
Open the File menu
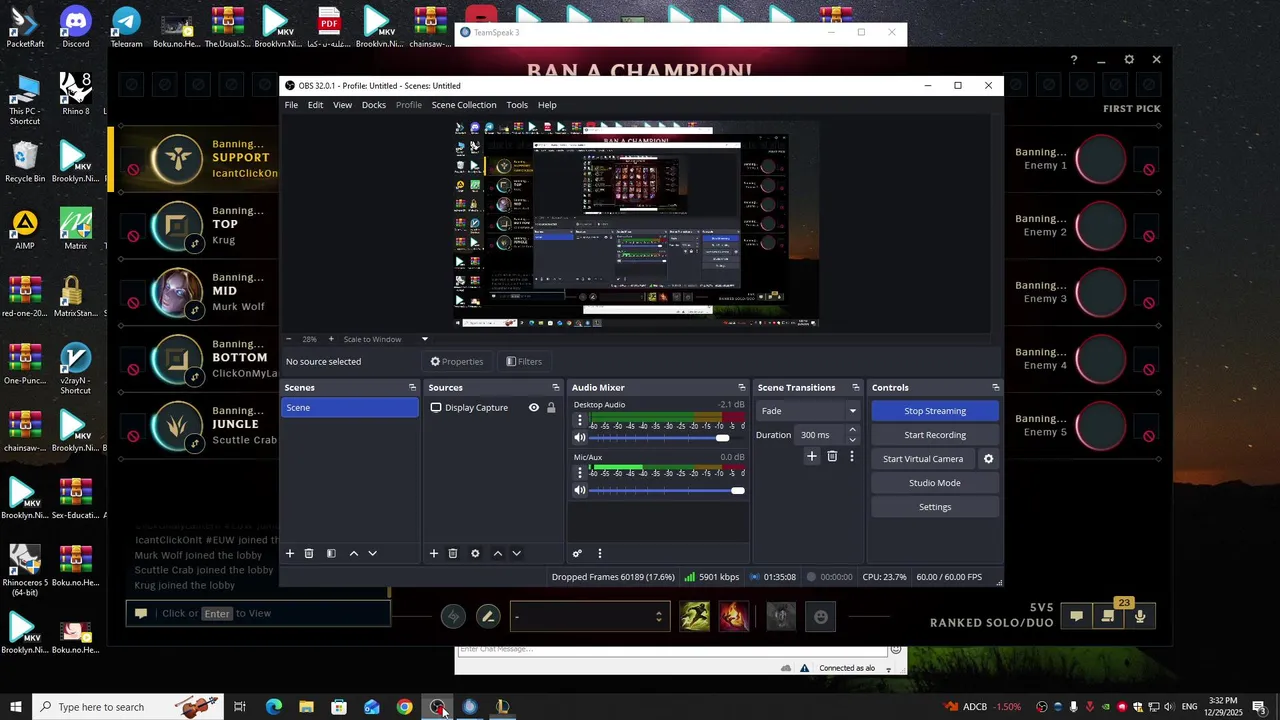point(291,105)
